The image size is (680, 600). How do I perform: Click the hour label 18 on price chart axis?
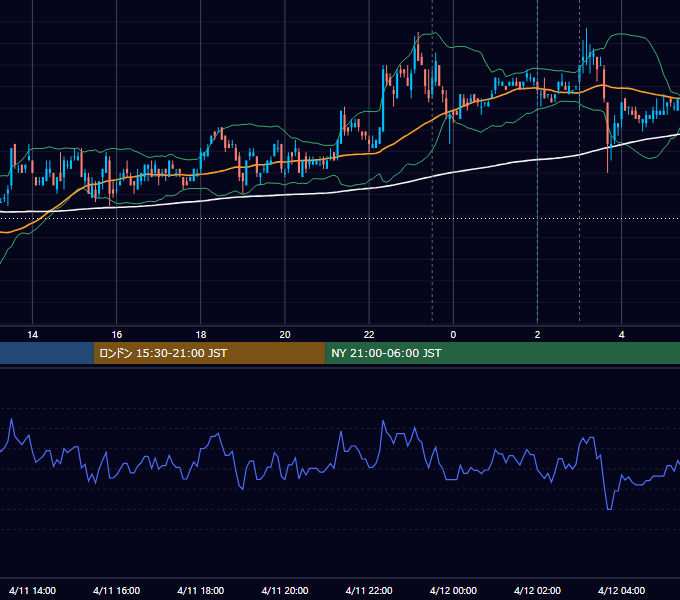pos(201,335)
